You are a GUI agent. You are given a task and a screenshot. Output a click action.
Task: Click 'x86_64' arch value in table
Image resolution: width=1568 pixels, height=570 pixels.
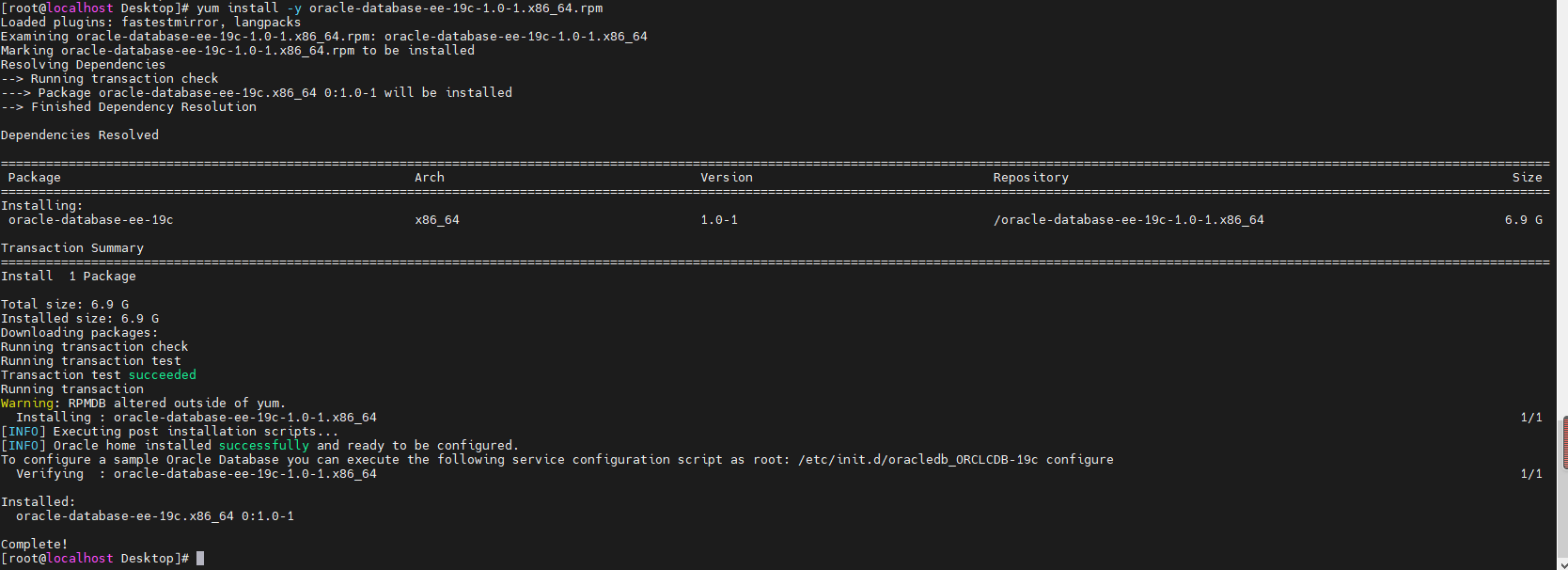click(x=437, y=220)
